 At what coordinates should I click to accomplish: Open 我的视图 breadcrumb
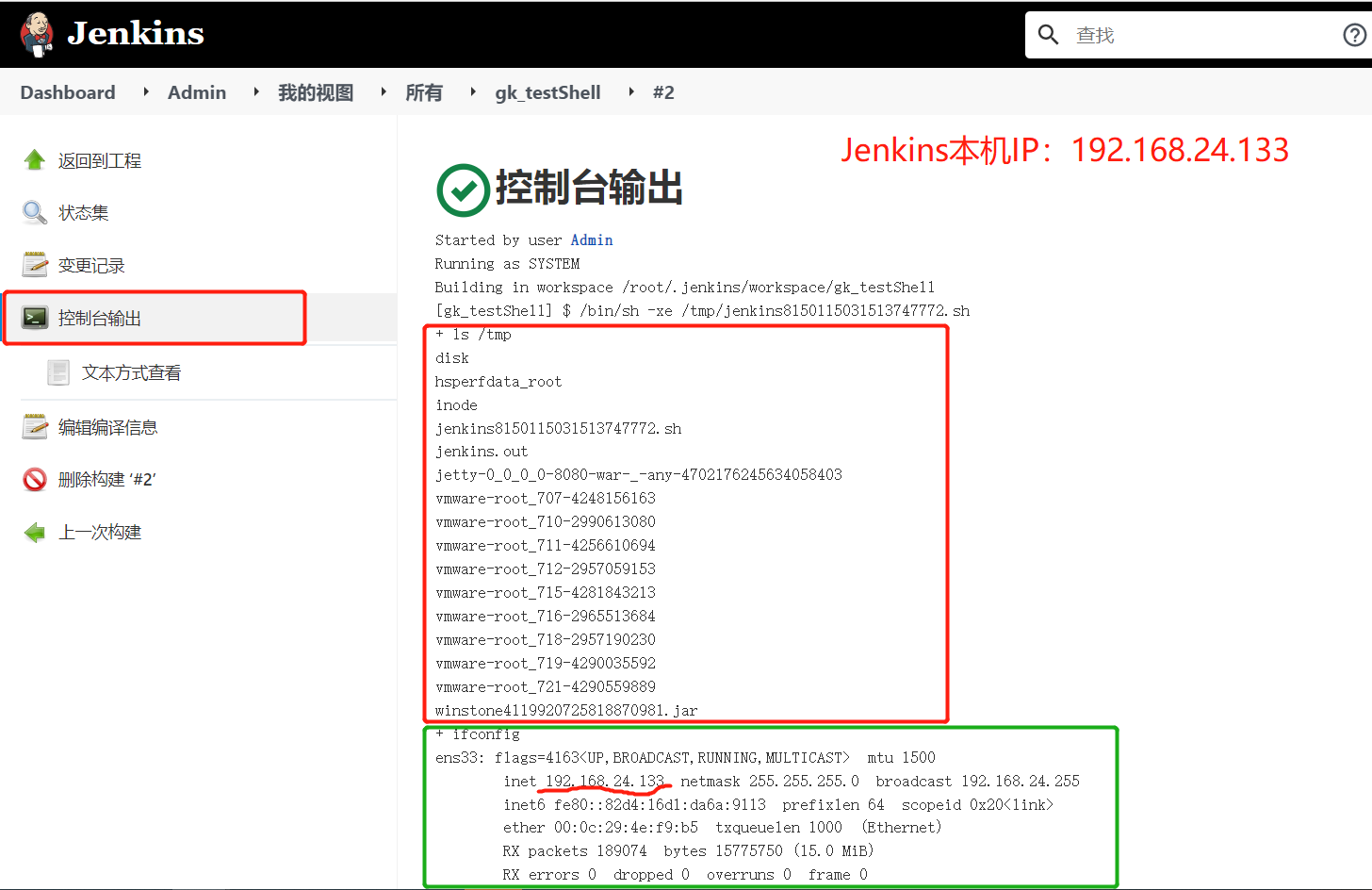(316, 92)
